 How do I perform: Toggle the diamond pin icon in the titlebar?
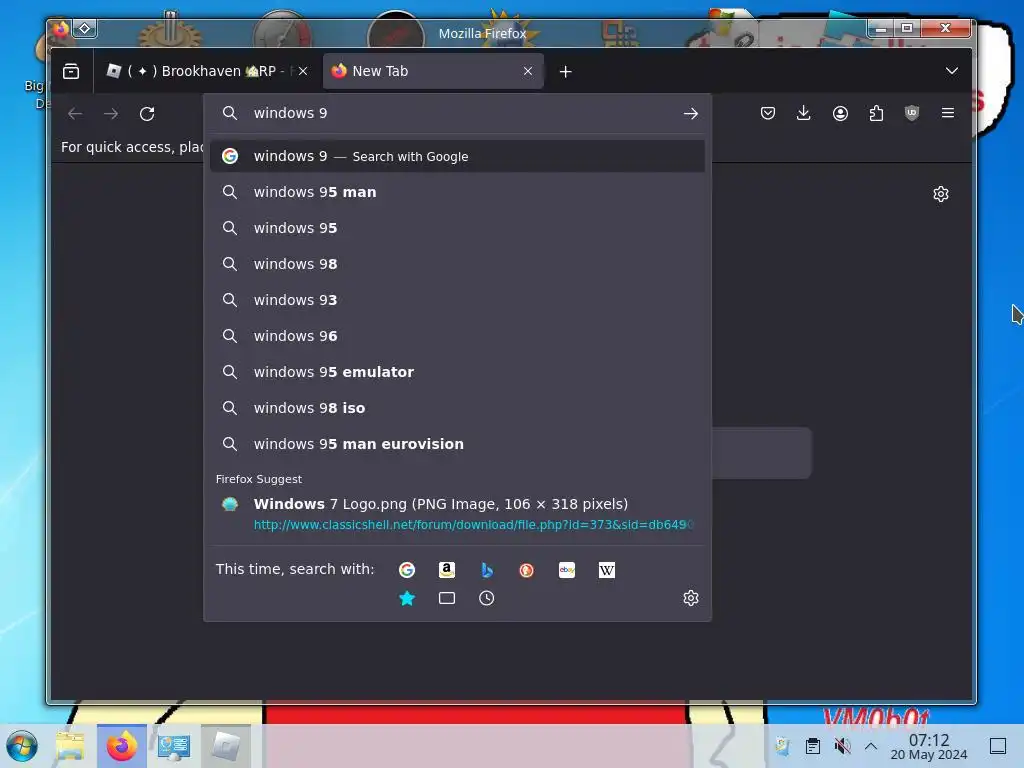click(85, 29)
